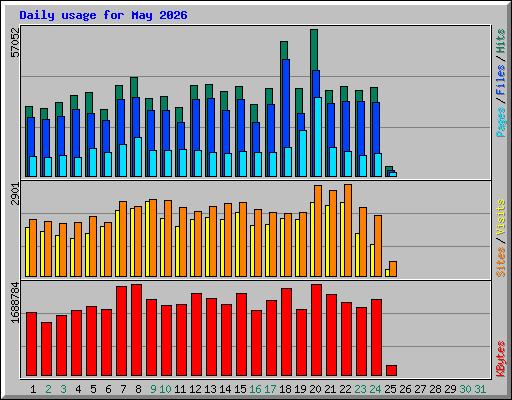
Task: Click day 26 axis label
Action: [405, 389]
